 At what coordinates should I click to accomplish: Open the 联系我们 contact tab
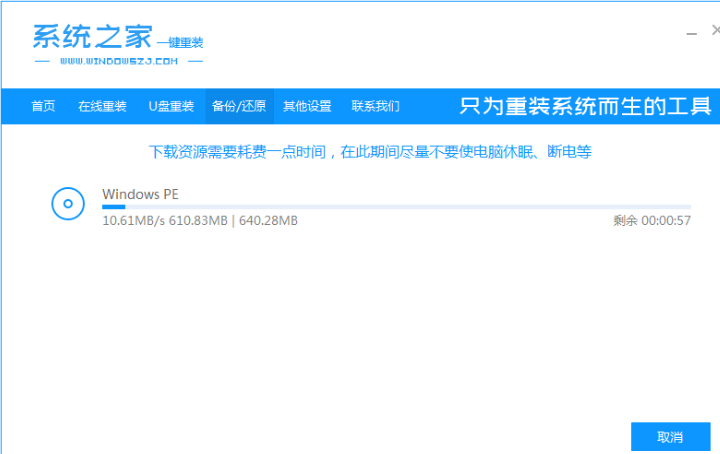375,106
